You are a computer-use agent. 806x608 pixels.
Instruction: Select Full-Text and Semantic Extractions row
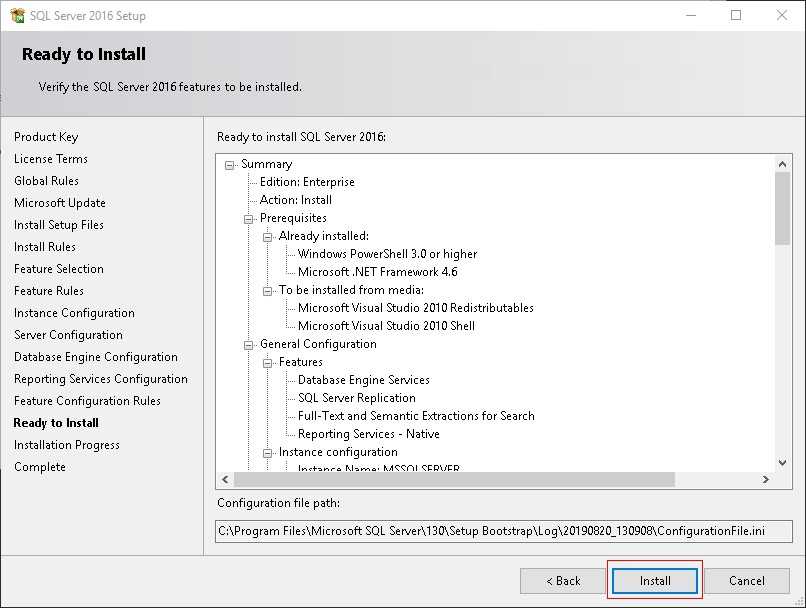[x=416, y=416]
